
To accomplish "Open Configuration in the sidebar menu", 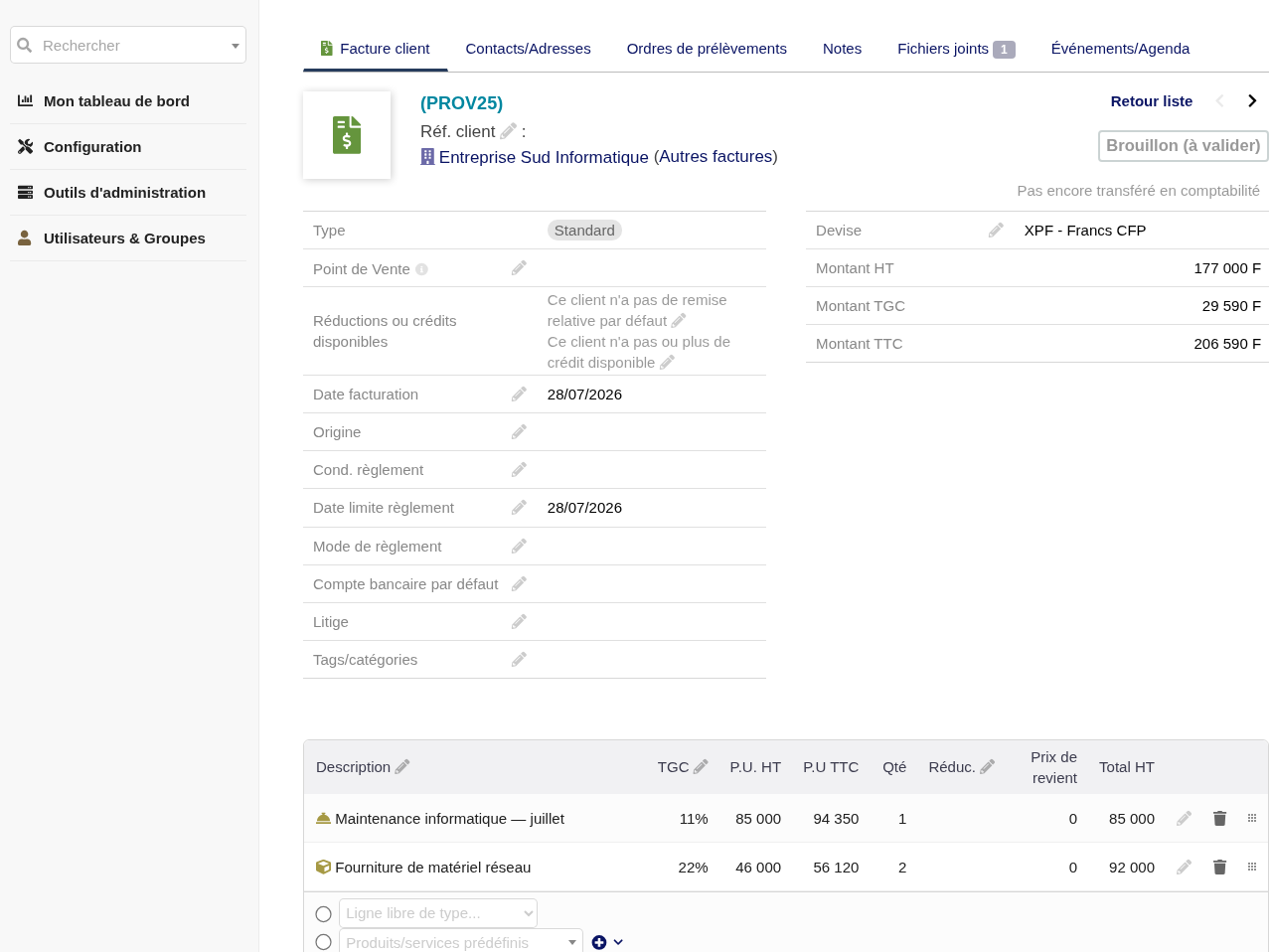I will tap(92, 147).
